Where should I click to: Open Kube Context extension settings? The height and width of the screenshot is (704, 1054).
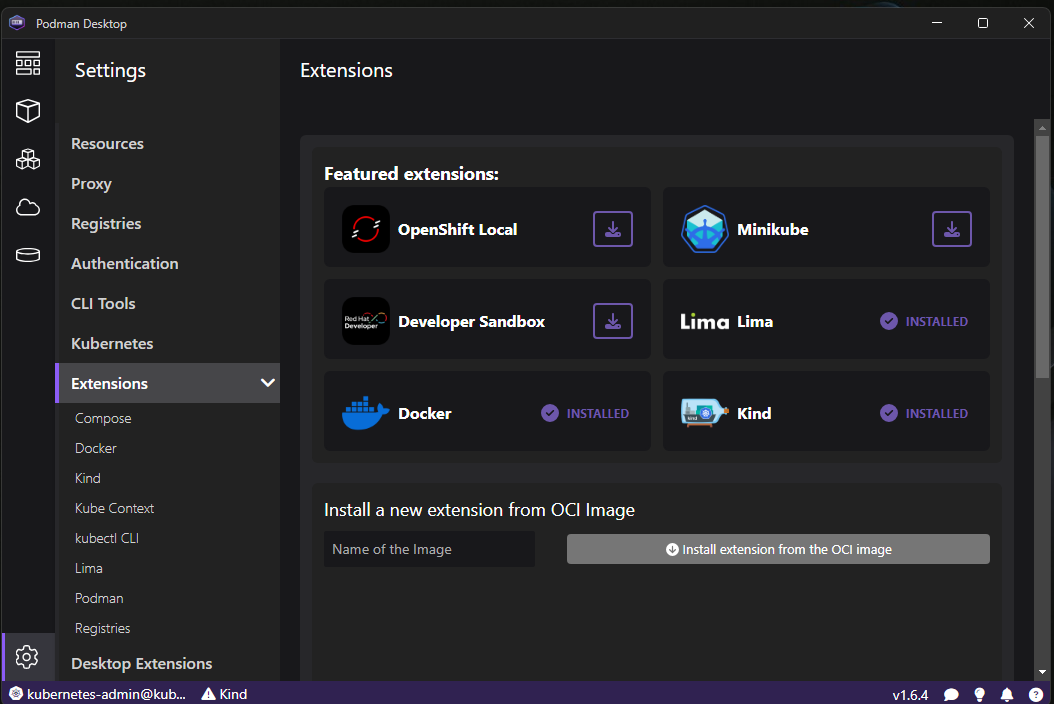click(x=115, y=508)
